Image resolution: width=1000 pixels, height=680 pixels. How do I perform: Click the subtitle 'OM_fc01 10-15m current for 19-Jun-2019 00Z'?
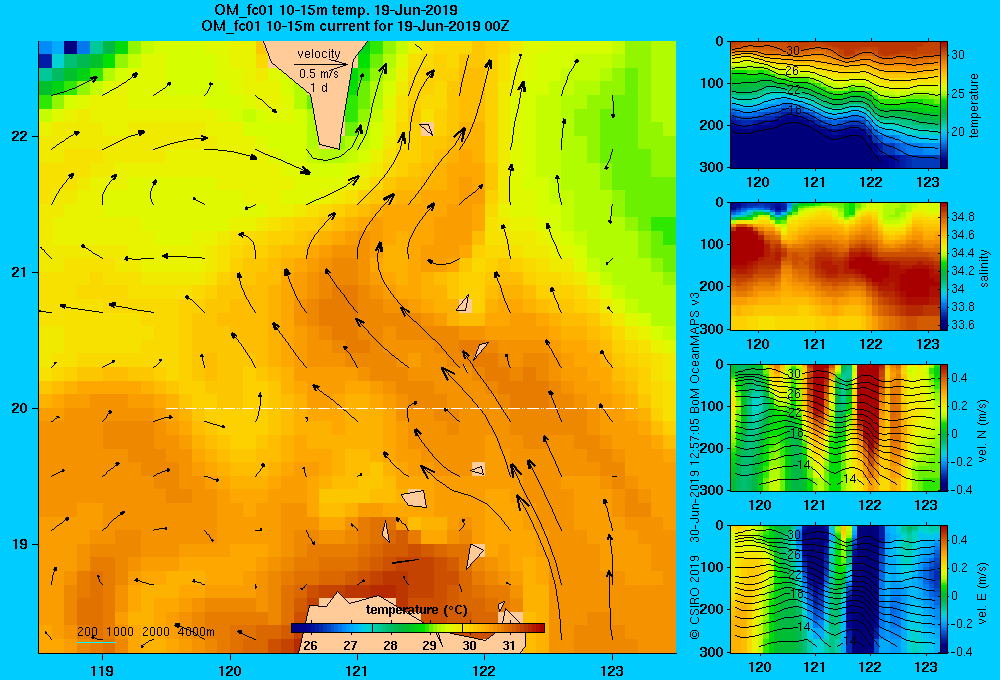pyautogui.click(x=355, y=26)
